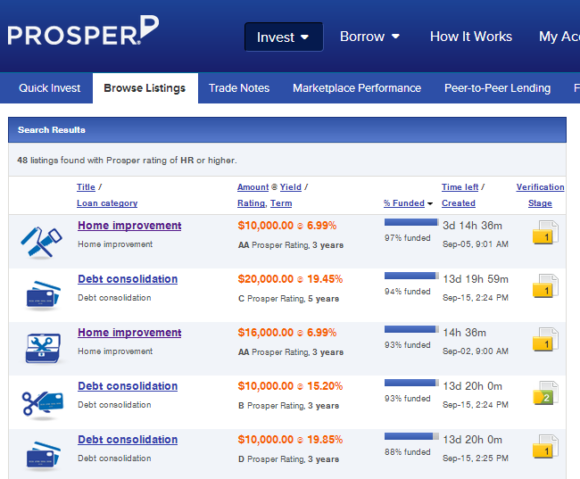Click the 88% funded progress bar
Viewport: 580px width, 479px height.
click(x=411, y=436)
